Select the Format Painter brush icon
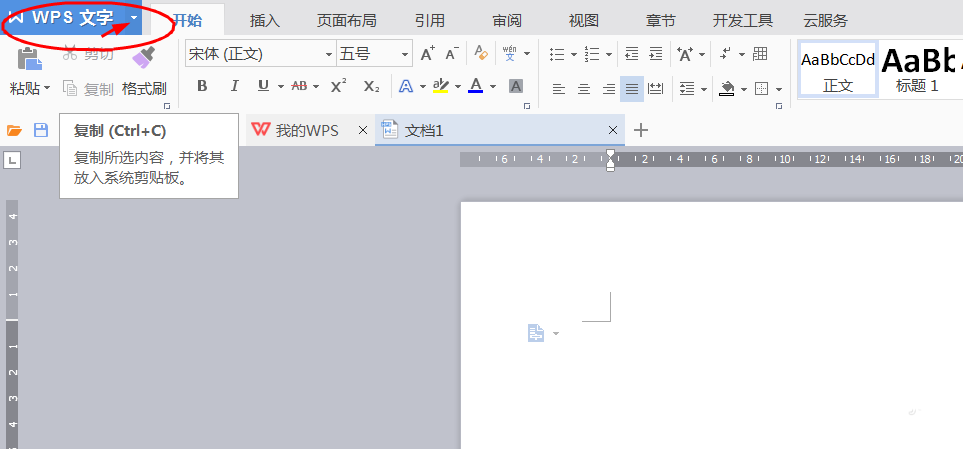 pyautogui.click(x=143, y=58)
